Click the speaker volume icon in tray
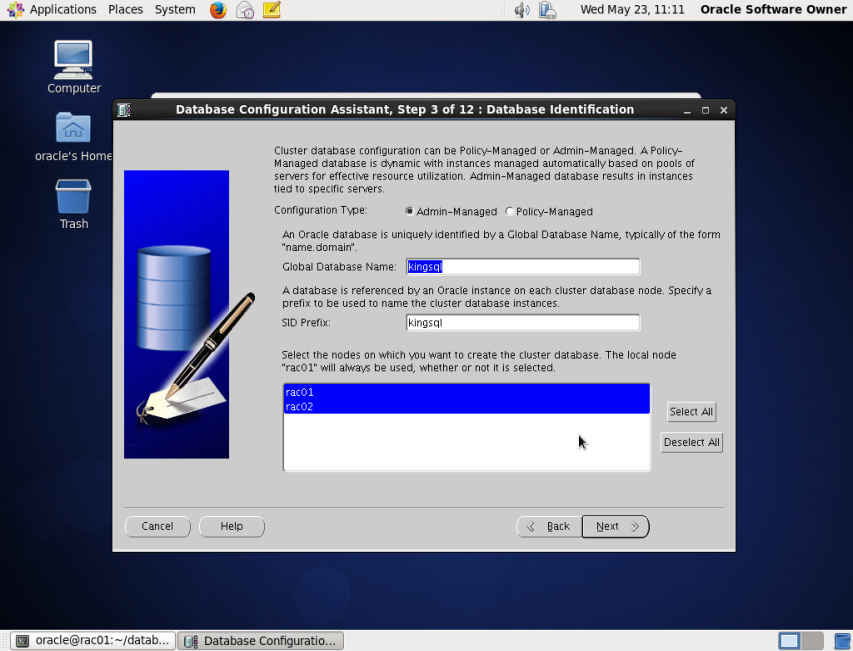Screen dimensions: 853x651 [x=520, y=10]
